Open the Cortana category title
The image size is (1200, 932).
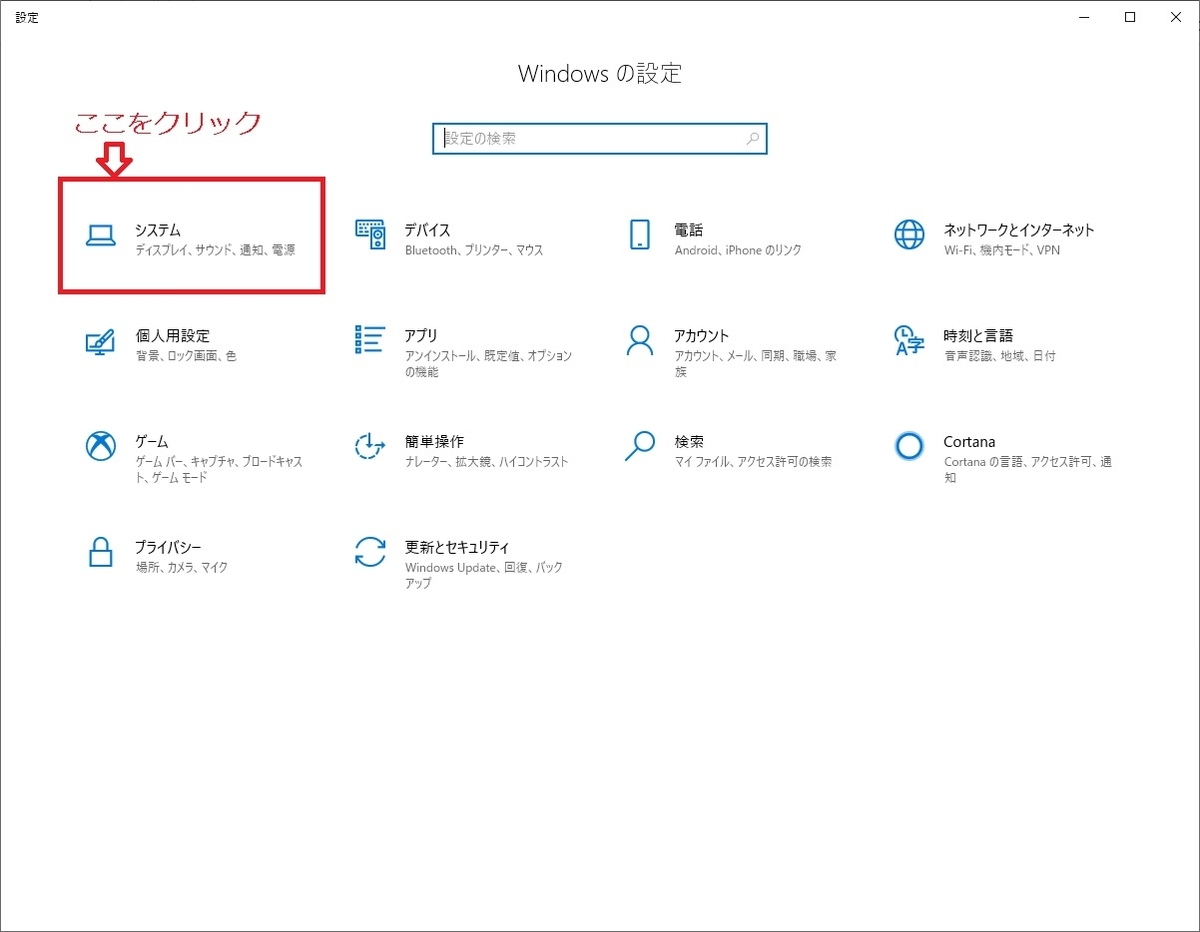point(969,442)
